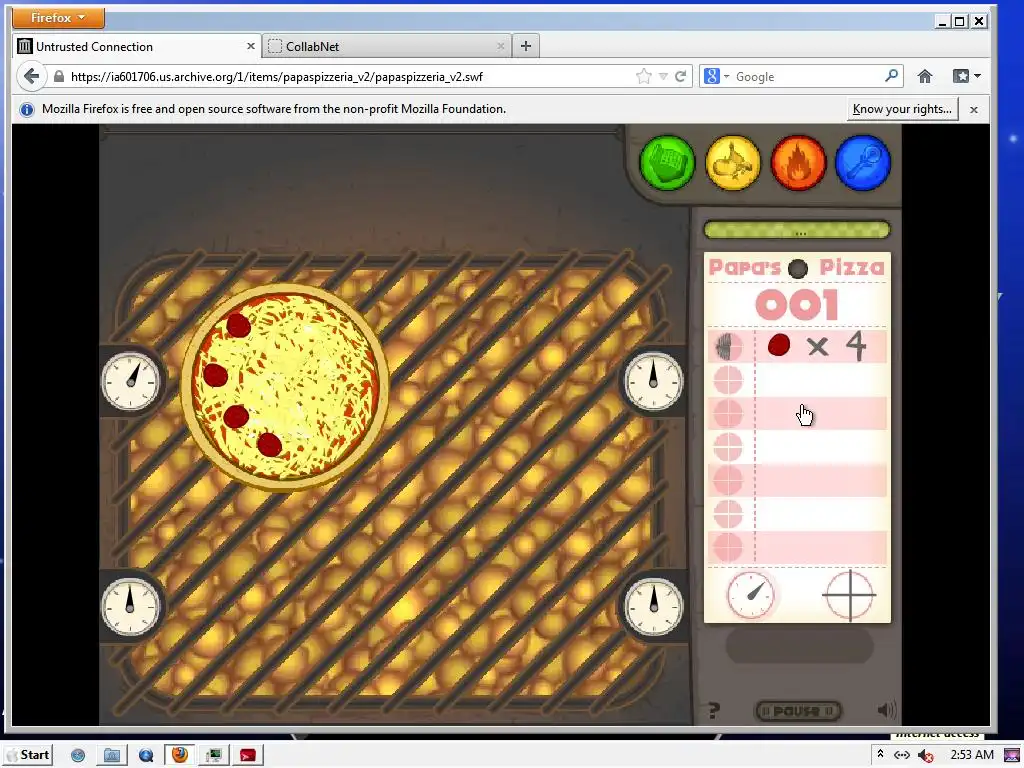The height and width of the screenshot is (768, 1024).
Task: Open the blue Cutting Station button
Action: pyautogui.click(x=863, y=163)
